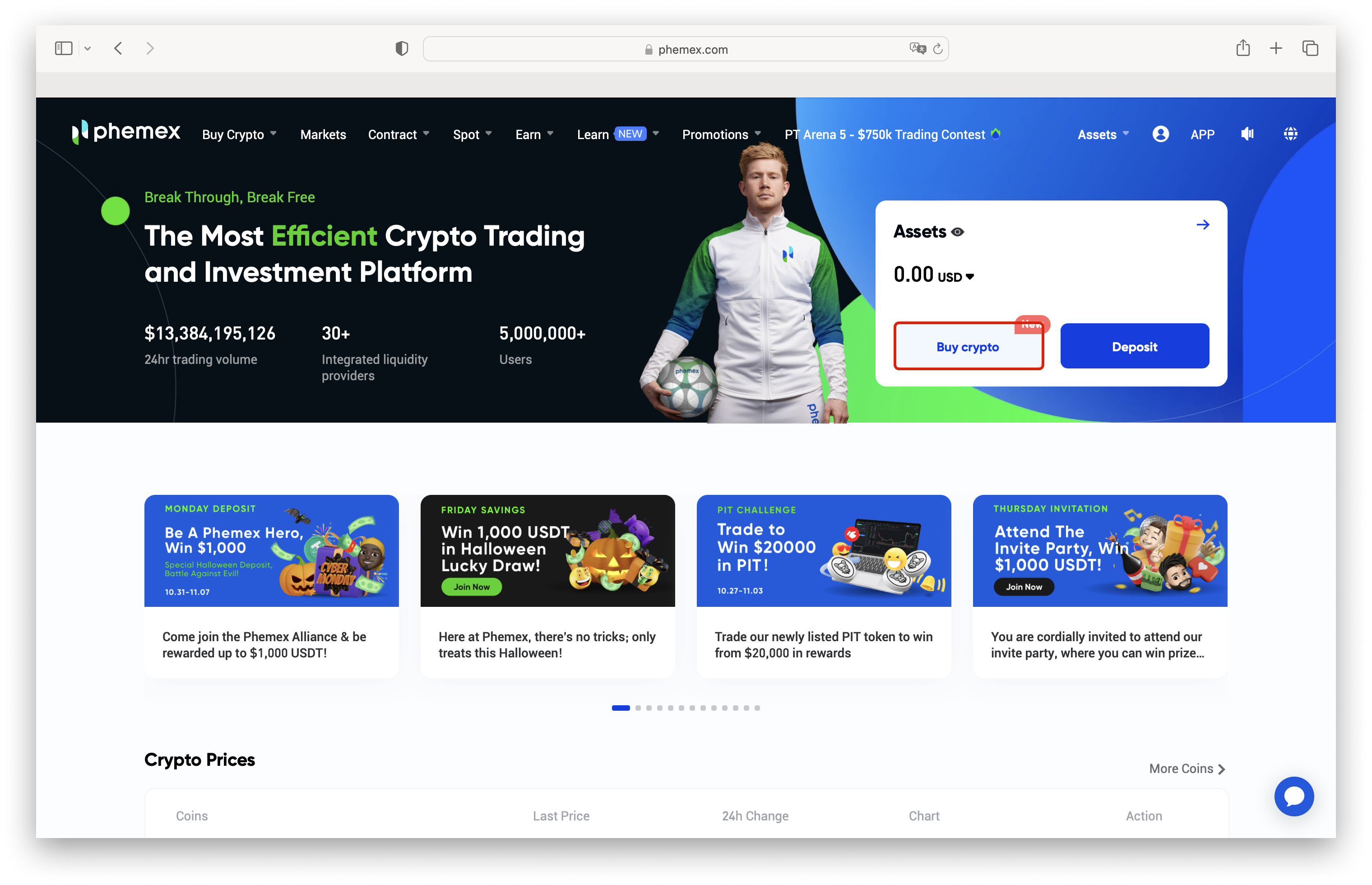Expand the USD currency dropdown

tap(955, 277)
